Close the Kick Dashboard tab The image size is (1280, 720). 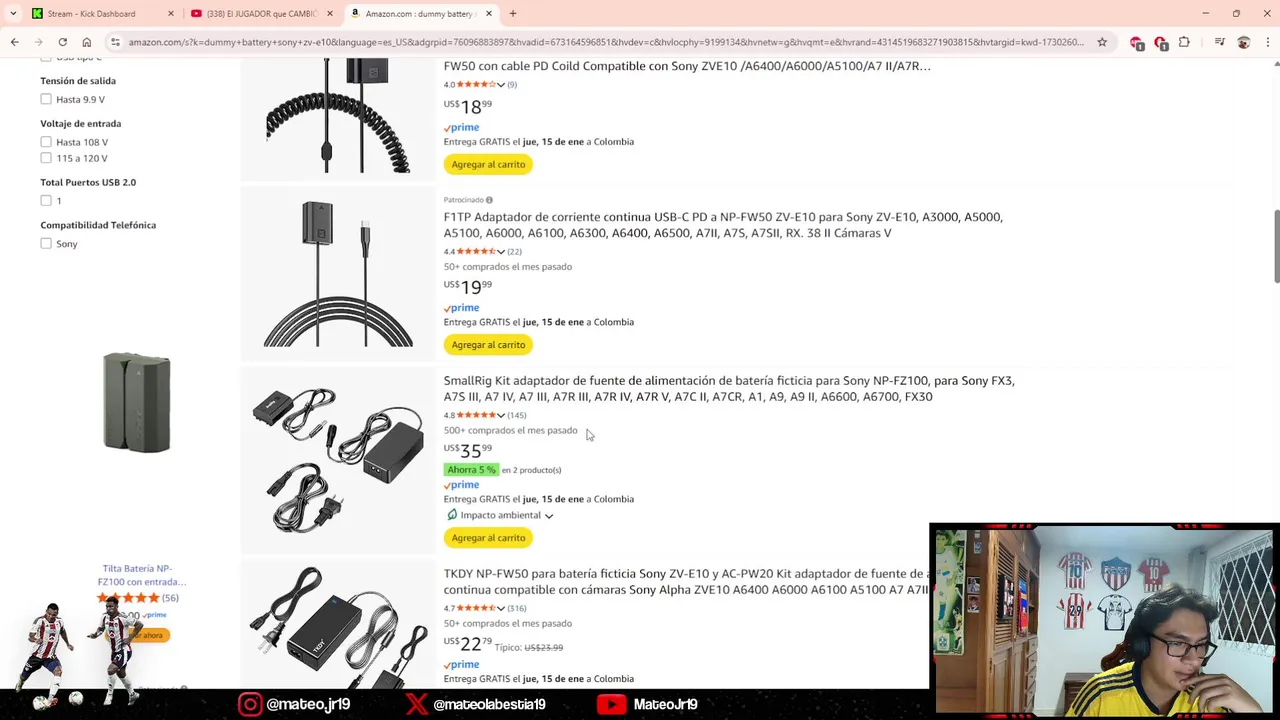click(x=170, y=14)
